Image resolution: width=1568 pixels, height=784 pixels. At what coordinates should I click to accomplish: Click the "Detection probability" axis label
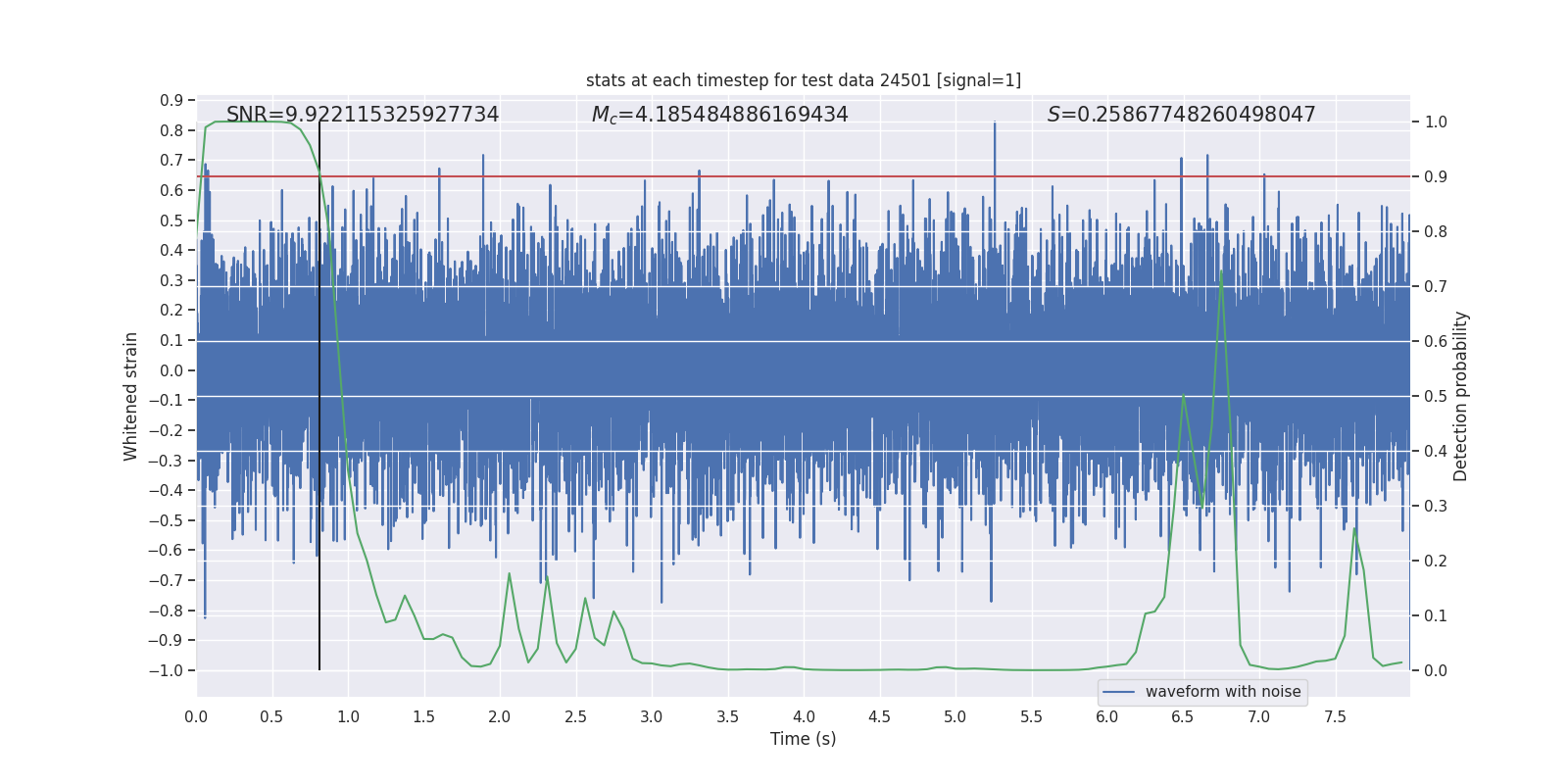click(x=1461, y=396)
